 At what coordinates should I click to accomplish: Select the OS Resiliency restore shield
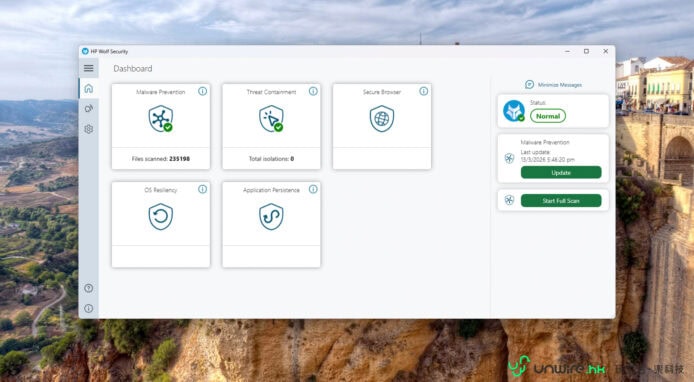pos(160,216)
